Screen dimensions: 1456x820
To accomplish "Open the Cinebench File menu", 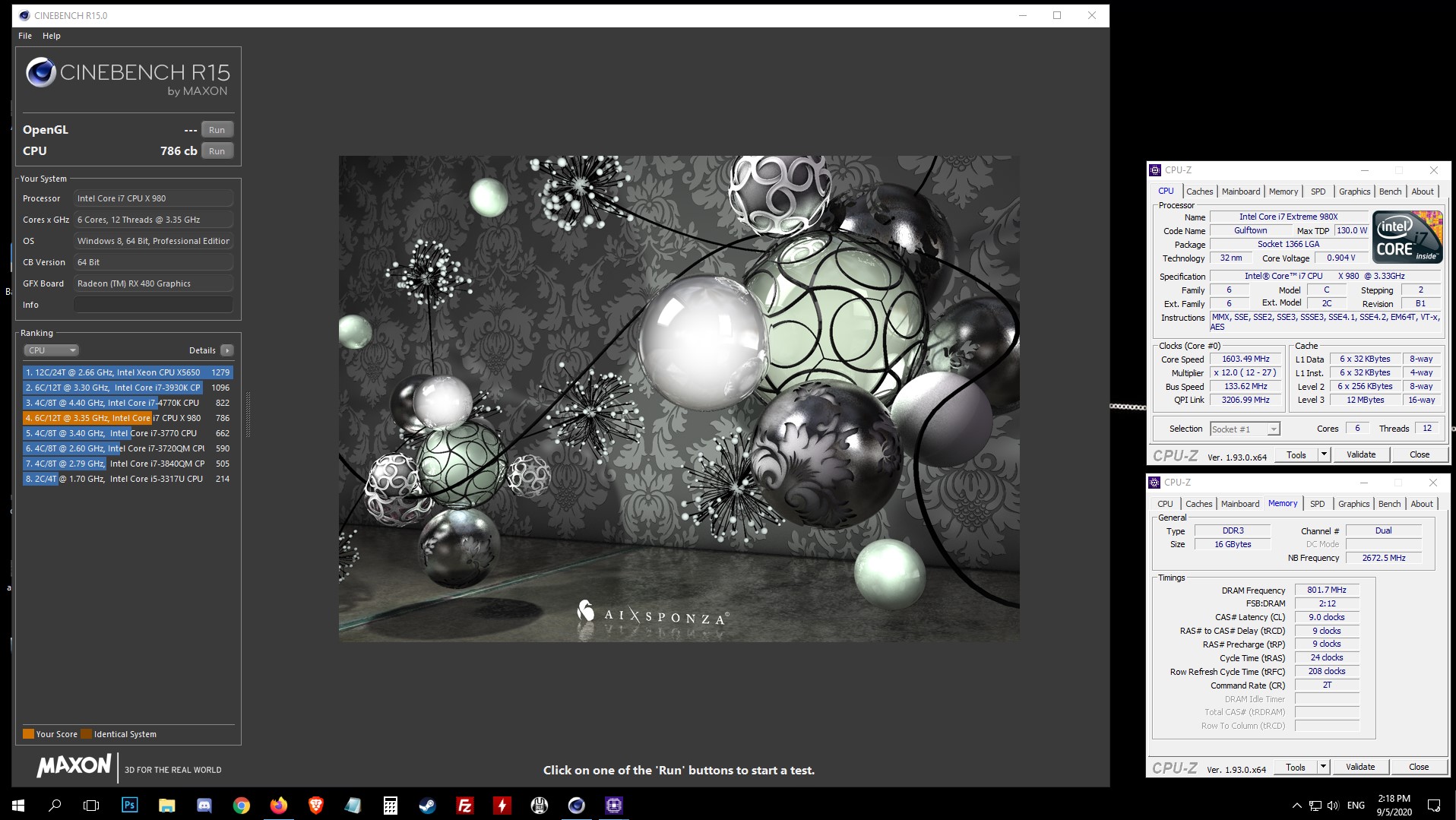I will [25, 36].
